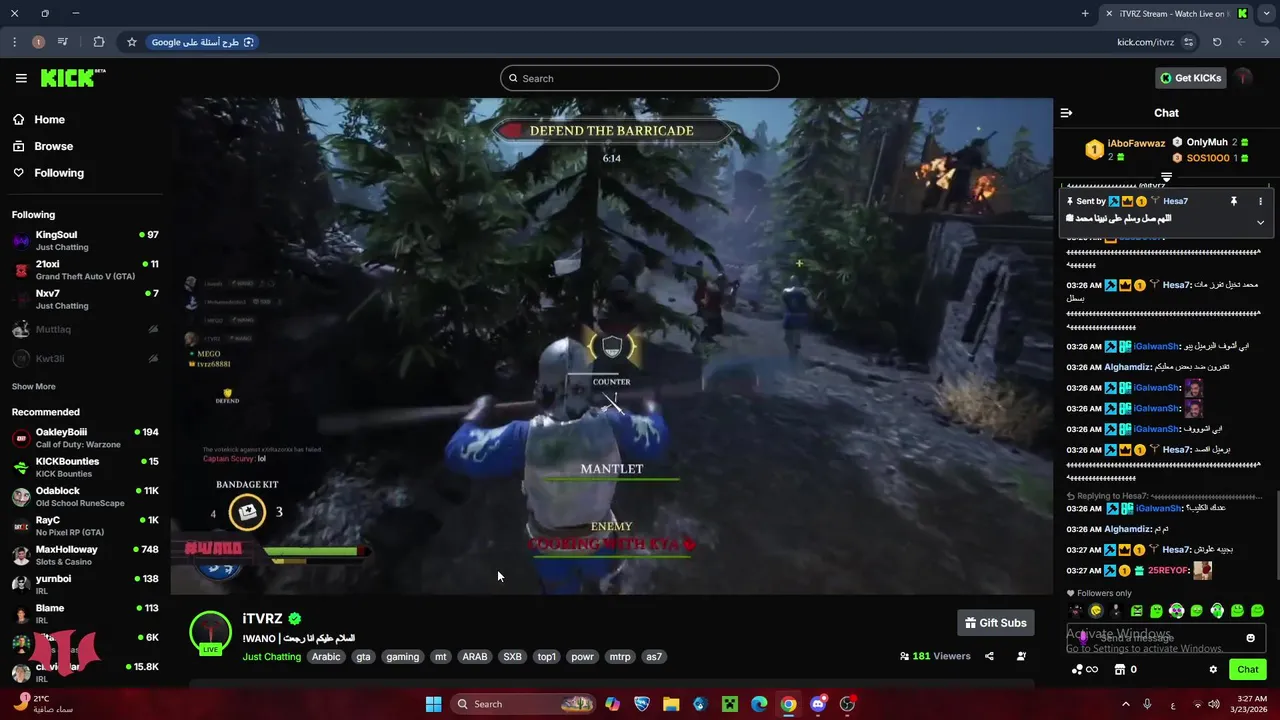Open the tab search dropdown arrow

pyautogui.click(x=1266, y=13)
